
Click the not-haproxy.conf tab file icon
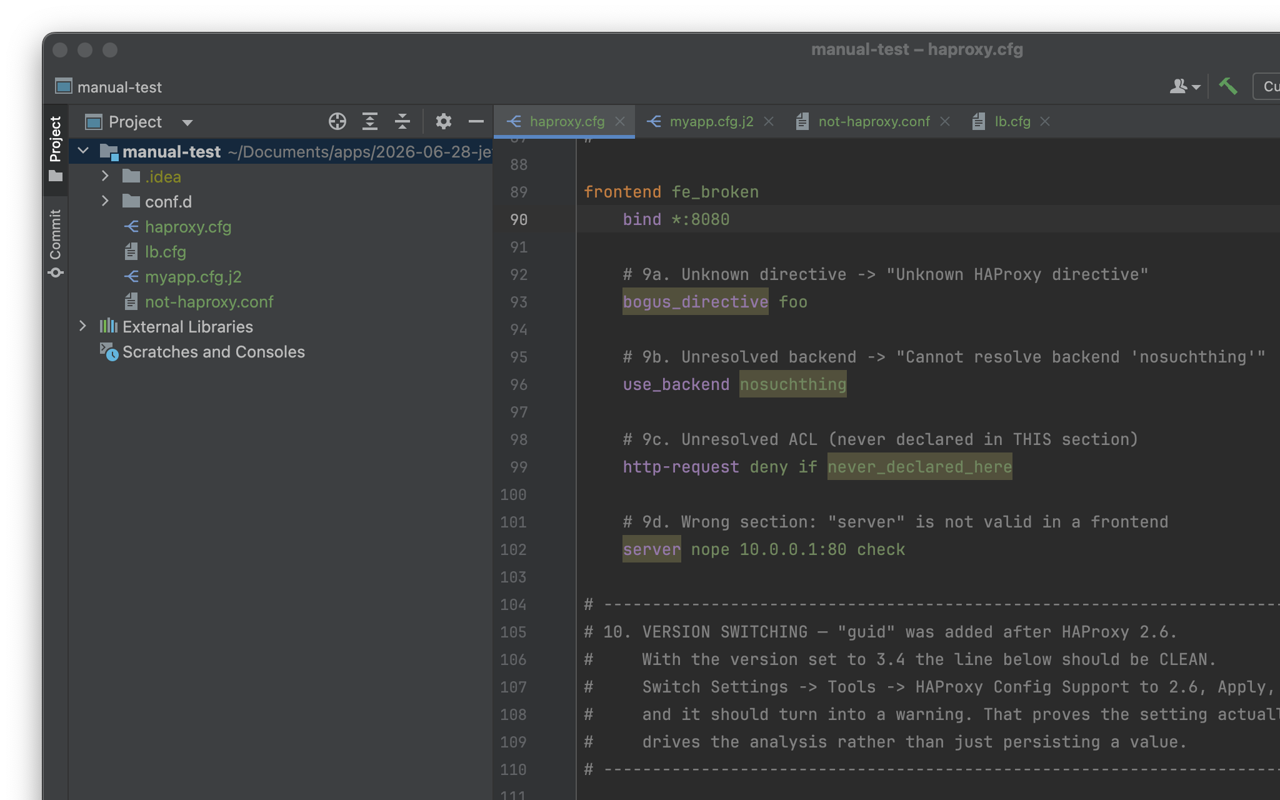802,121
